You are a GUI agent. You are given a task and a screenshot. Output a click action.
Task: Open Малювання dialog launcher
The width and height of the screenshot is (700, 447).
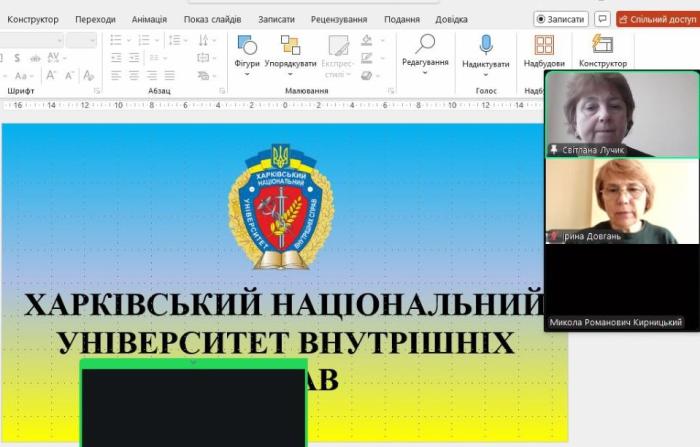click(x=391, y=91)
